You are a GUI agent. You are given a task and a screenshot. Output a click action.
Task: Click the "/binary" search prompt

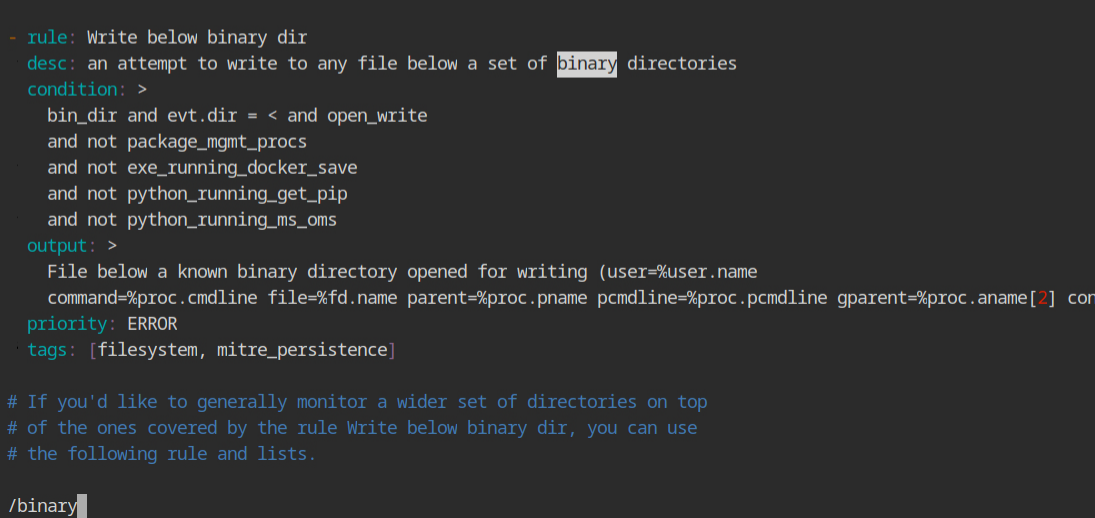coord(43,506)
